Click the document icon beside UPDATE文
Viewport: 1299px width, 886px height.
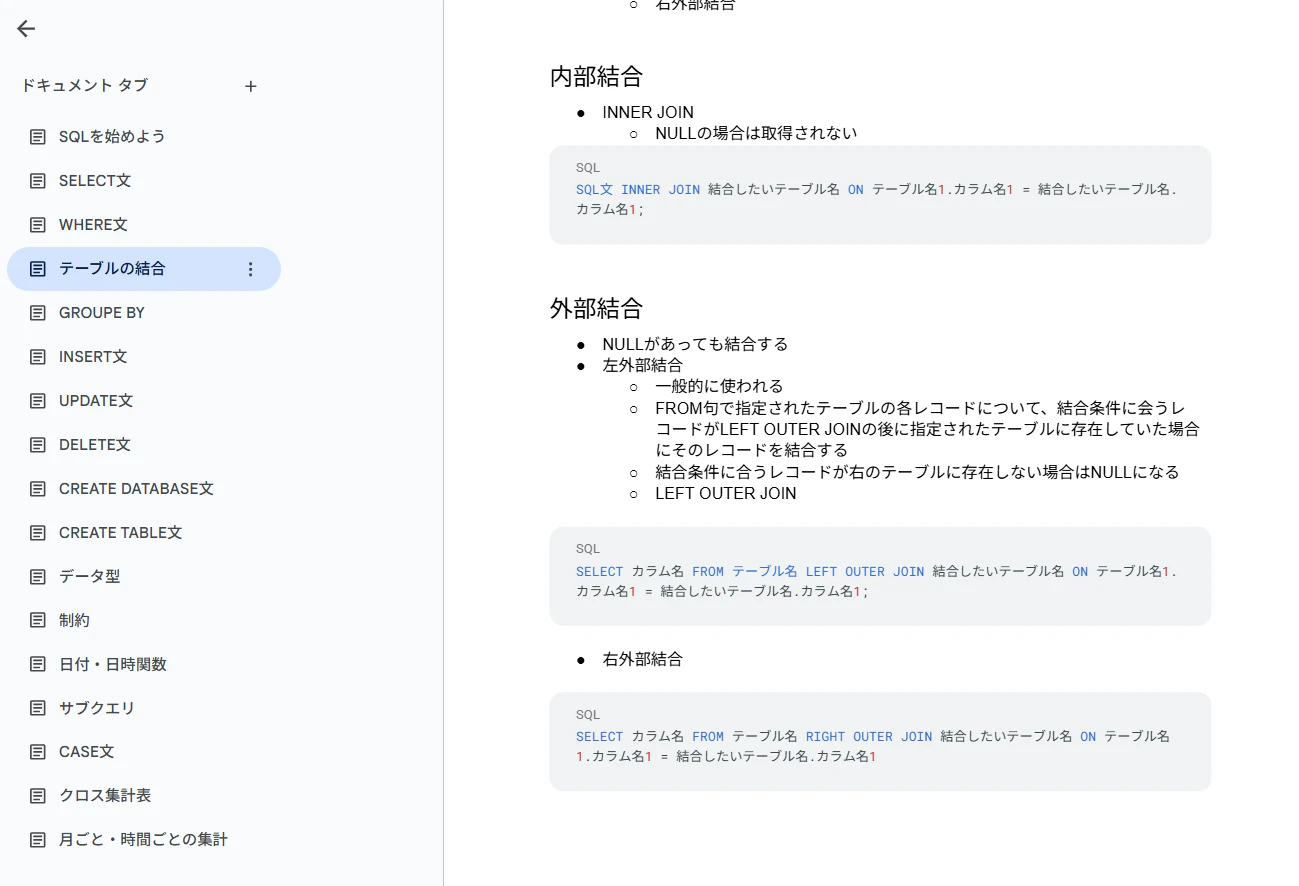(x=38, y=401)
